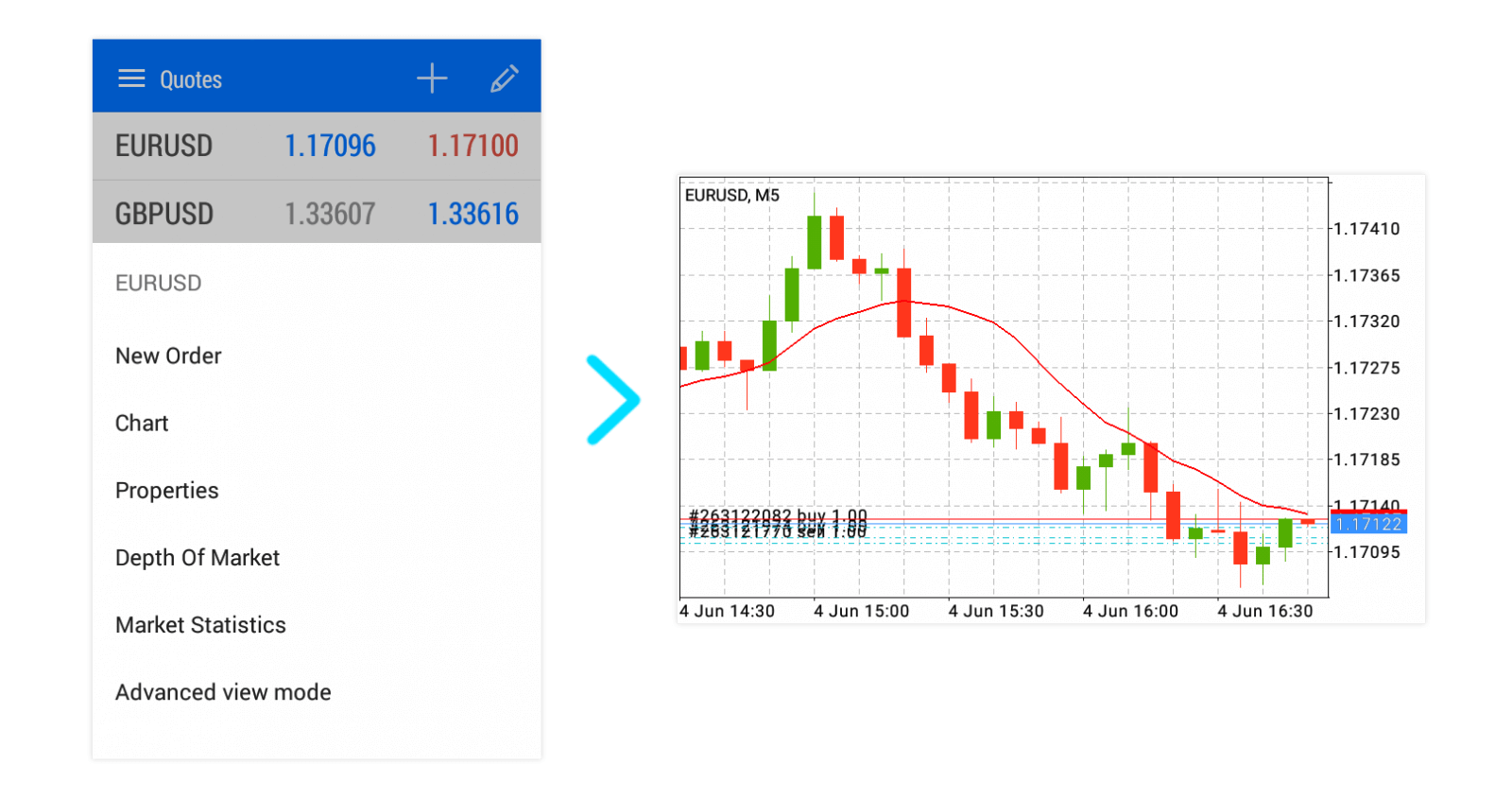Select the EURUSD quote row
Viewport: 1512px width, 799px height.
[x=317, y=146]
